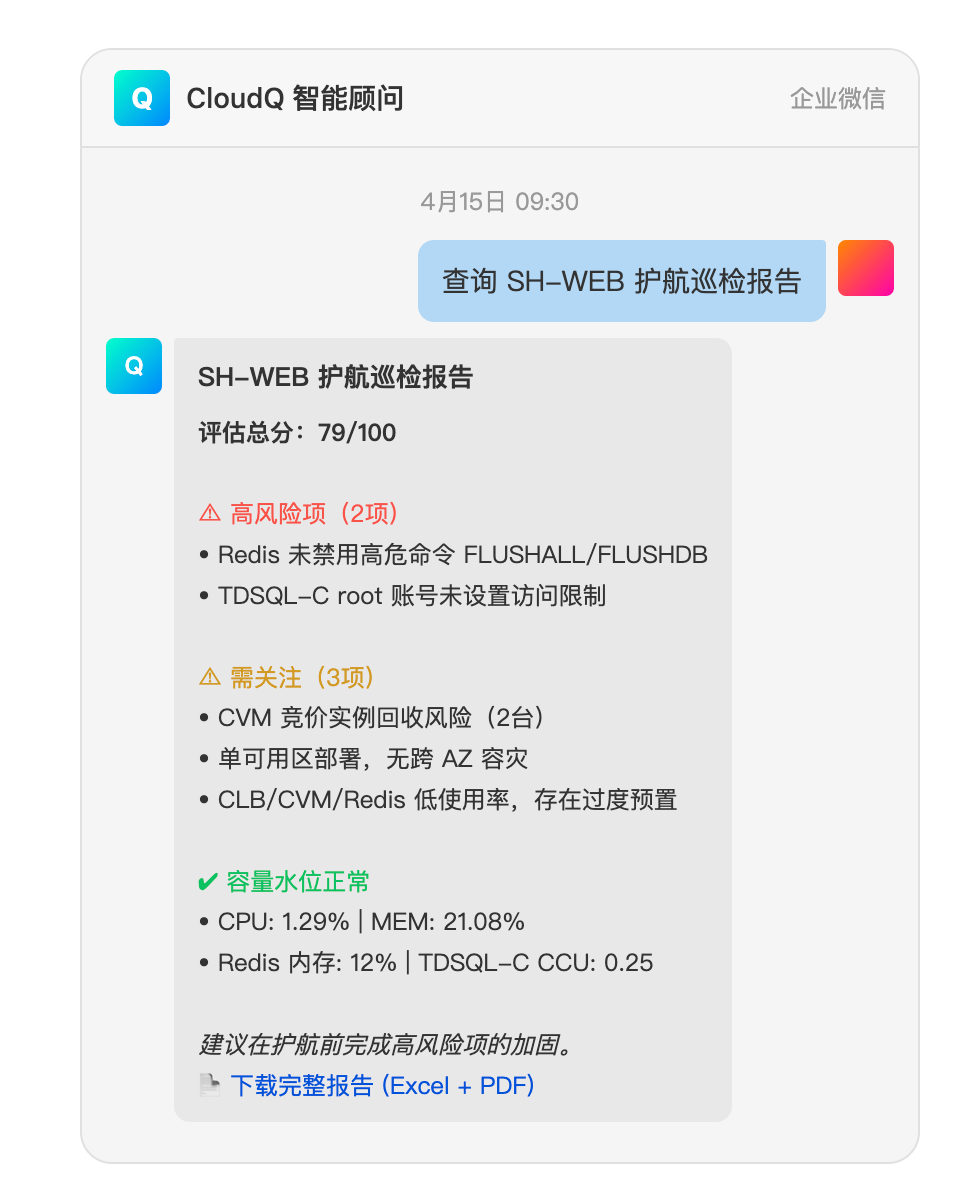Screen dimensions: 978x1186
Task: Click the SH-WEB 护航巡检报告 card title
Action: [x=336, y=377]
